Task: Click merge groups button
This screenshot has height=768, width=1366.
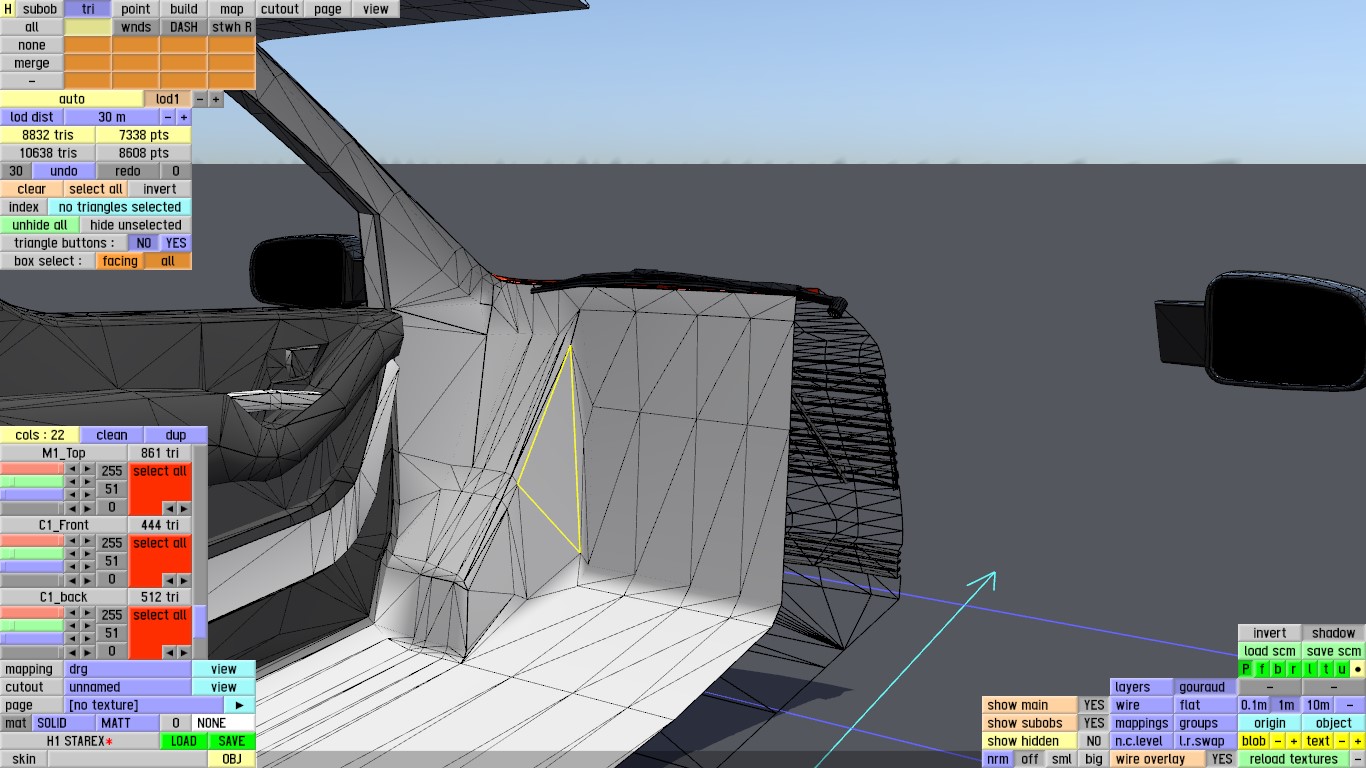Action: tap(32, 63)
